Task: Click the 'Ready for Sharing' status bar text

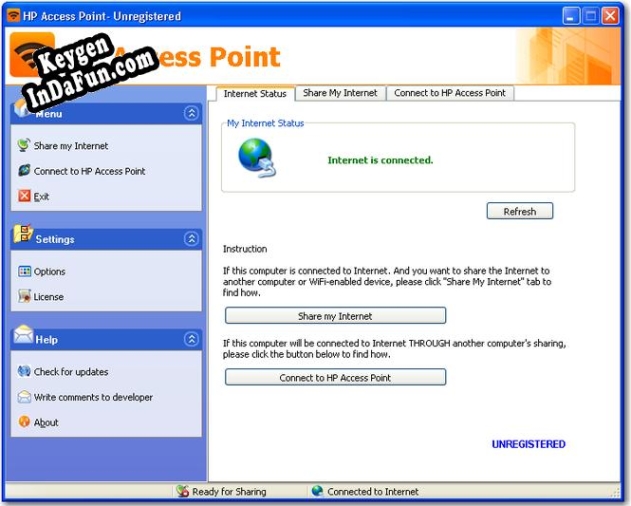Action: pos(229,492)
